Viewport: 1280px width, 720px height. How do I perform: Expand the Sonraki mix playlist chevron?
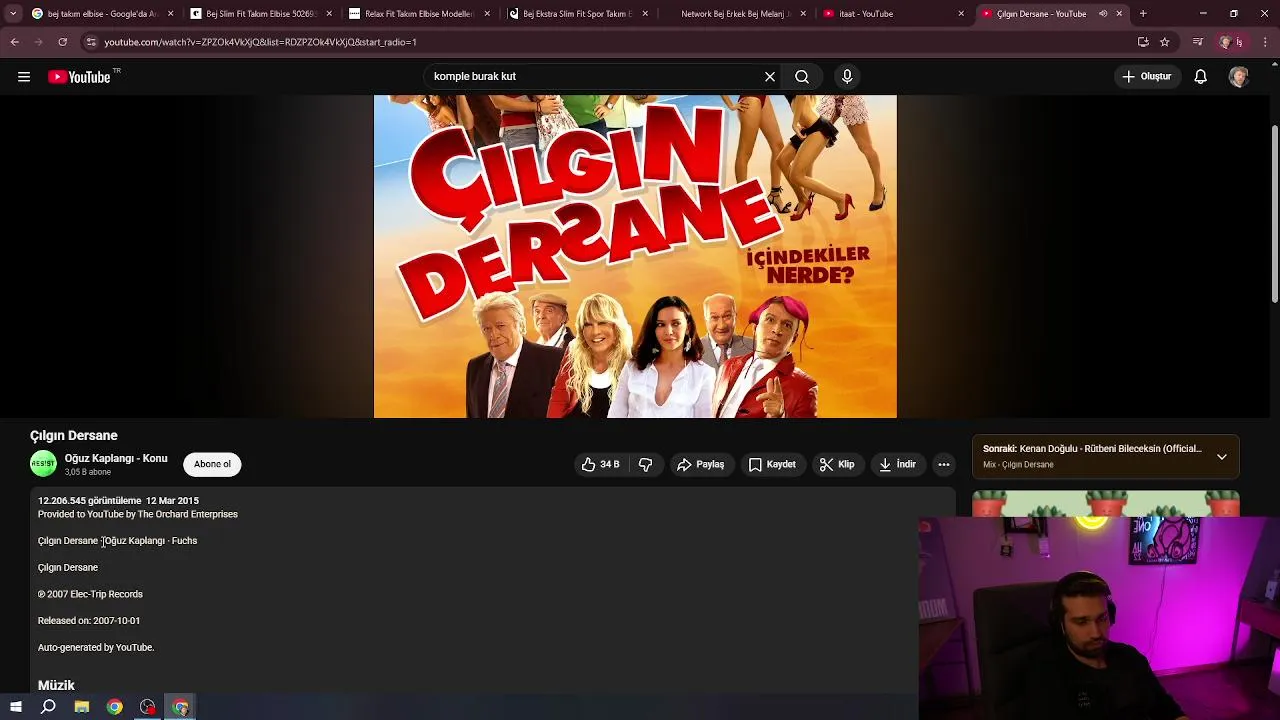coord(1222,456)
